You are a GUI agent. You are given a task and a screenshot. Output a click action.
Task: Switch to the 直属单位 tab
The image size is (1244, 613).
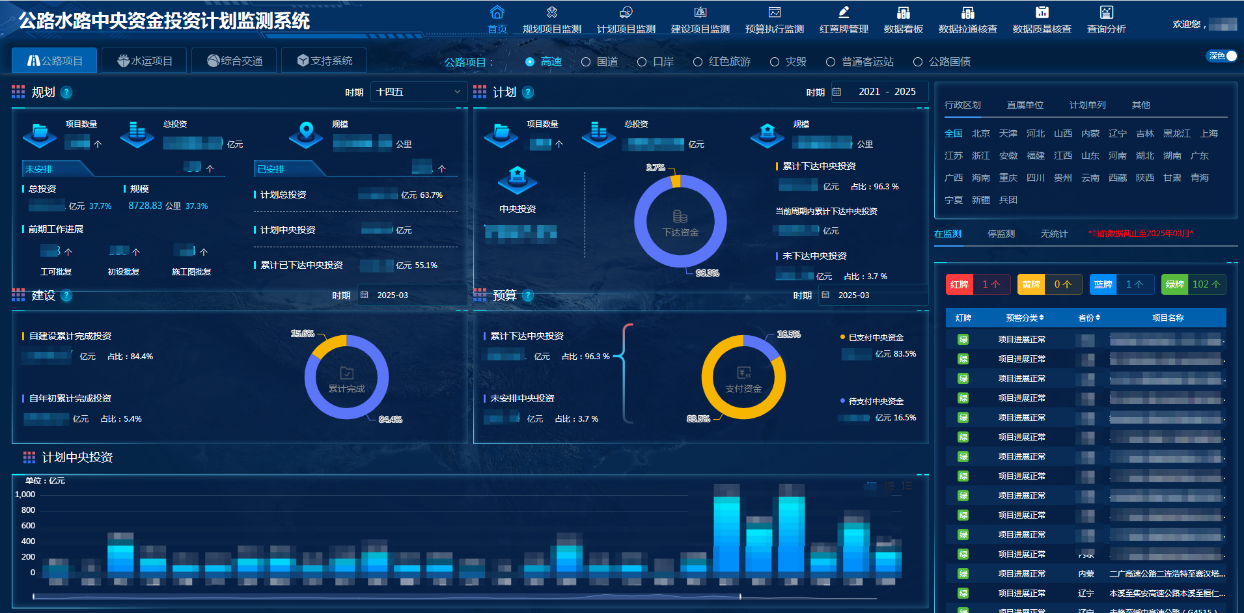click(1024, 105)
